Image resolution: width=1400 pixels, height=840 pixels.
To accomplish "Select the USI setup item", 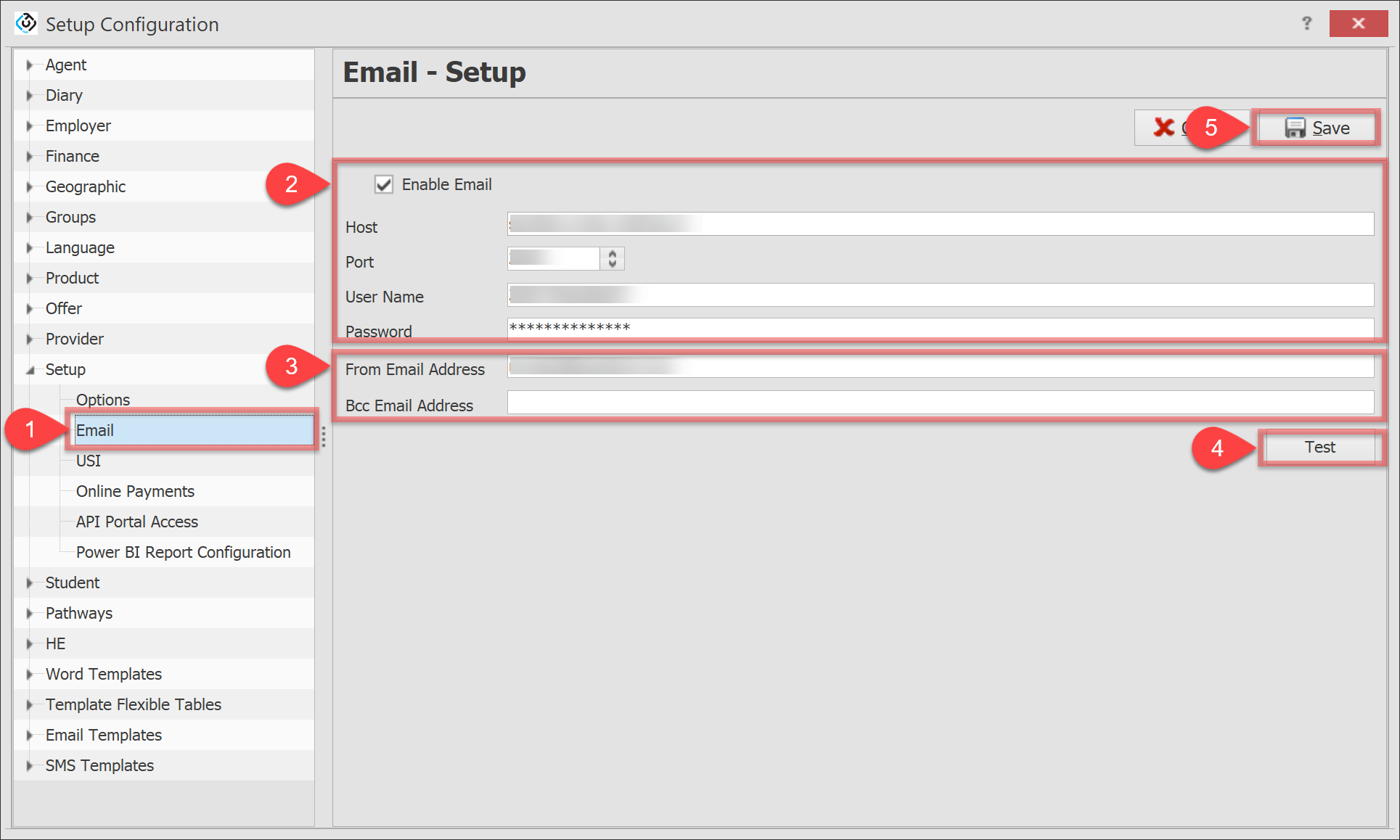I will point(89,461).
